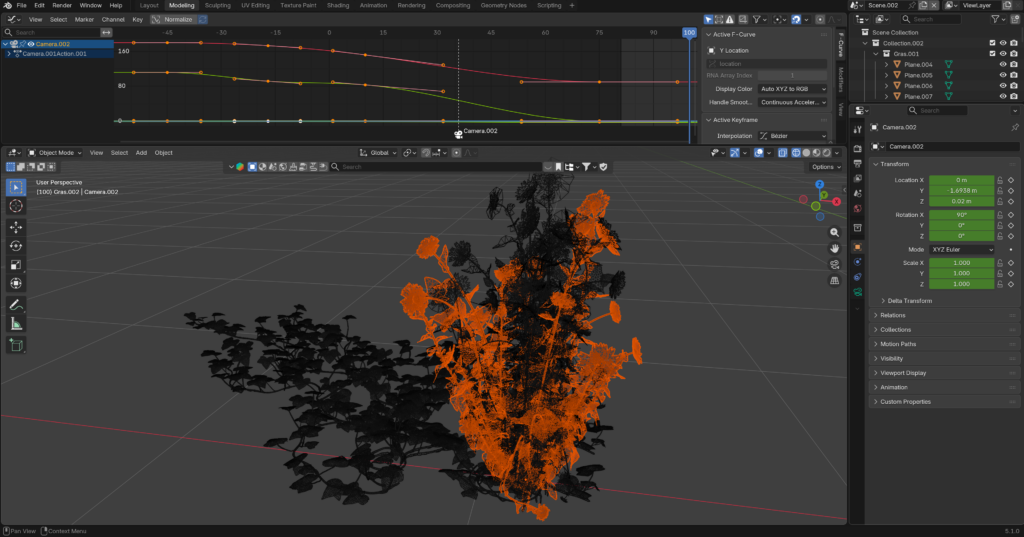Toggle the Rotation X lock
This screenshot has width=1024, height=537.
coord(1000,215)
